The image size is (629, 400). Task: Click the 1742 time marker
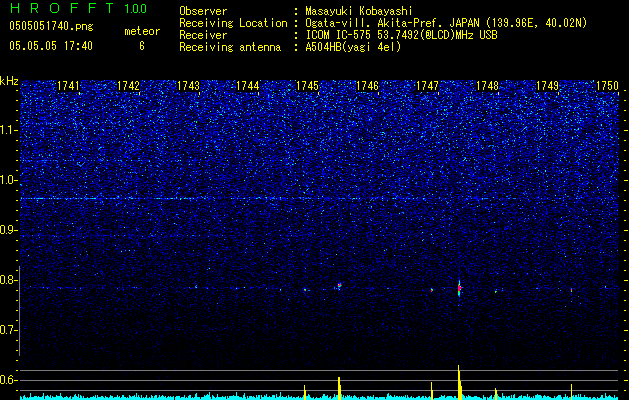click(128, 86)
